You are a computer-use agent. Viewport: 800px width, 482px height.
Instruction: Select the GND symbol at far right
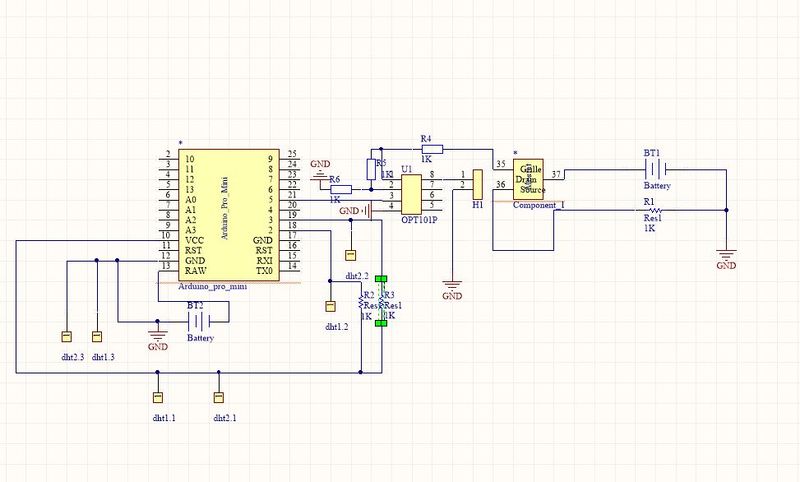click(727, 257)
